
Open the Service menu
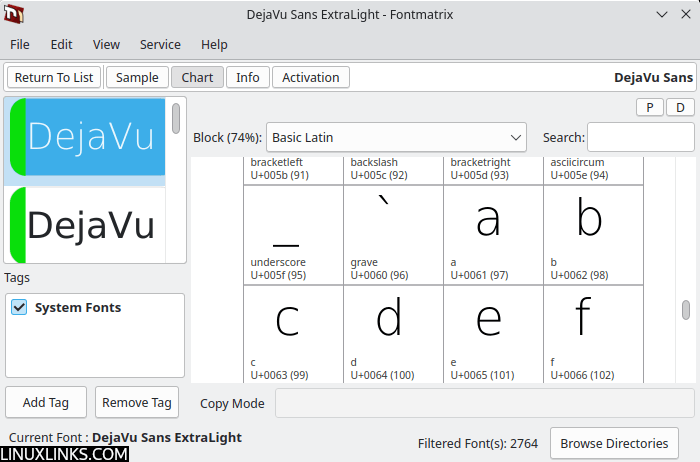[x=160, y=45]
